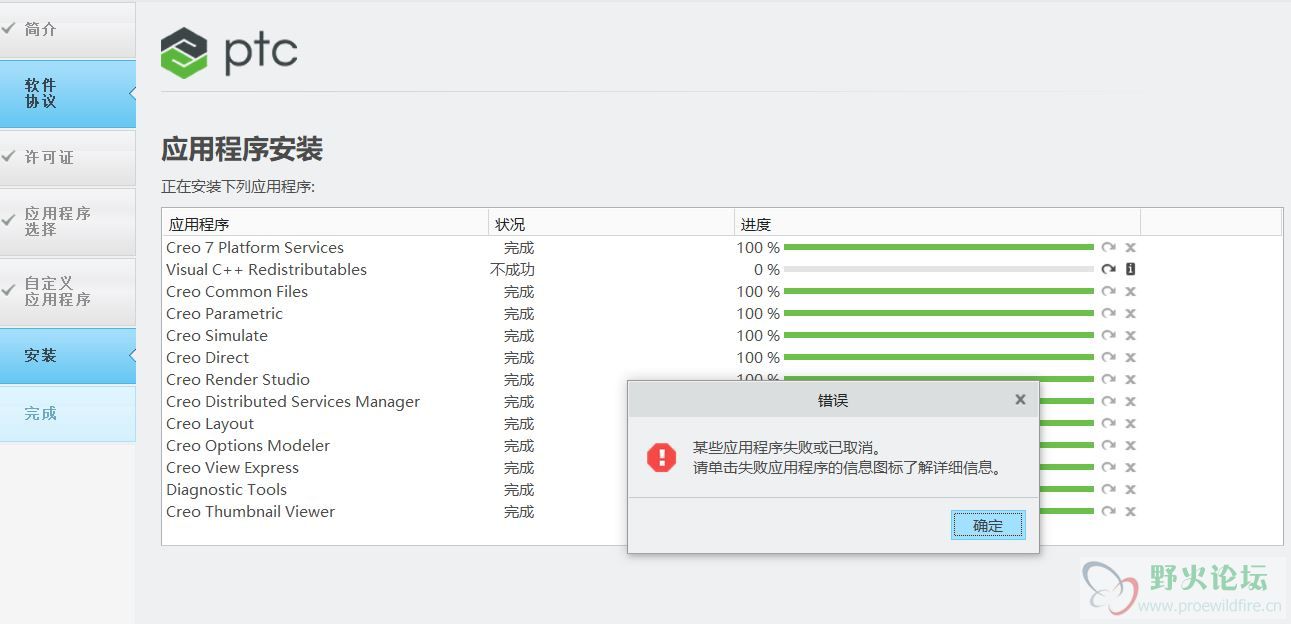
Task: Click cancel icon for Creo Simulate
Action: (1130, 335)
